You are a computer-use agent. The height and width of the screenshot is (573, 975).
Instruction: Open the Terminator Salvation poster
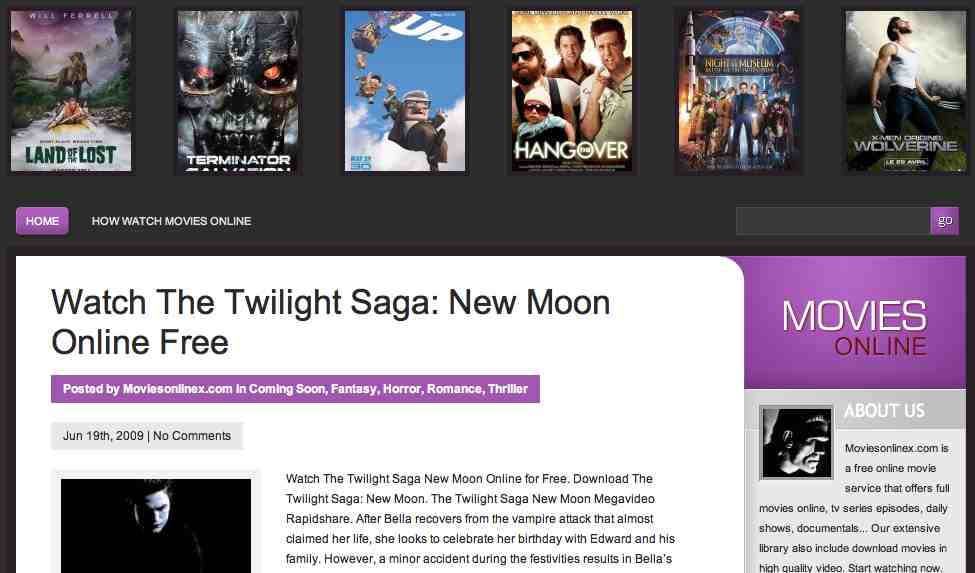click(x=238, y=91)
